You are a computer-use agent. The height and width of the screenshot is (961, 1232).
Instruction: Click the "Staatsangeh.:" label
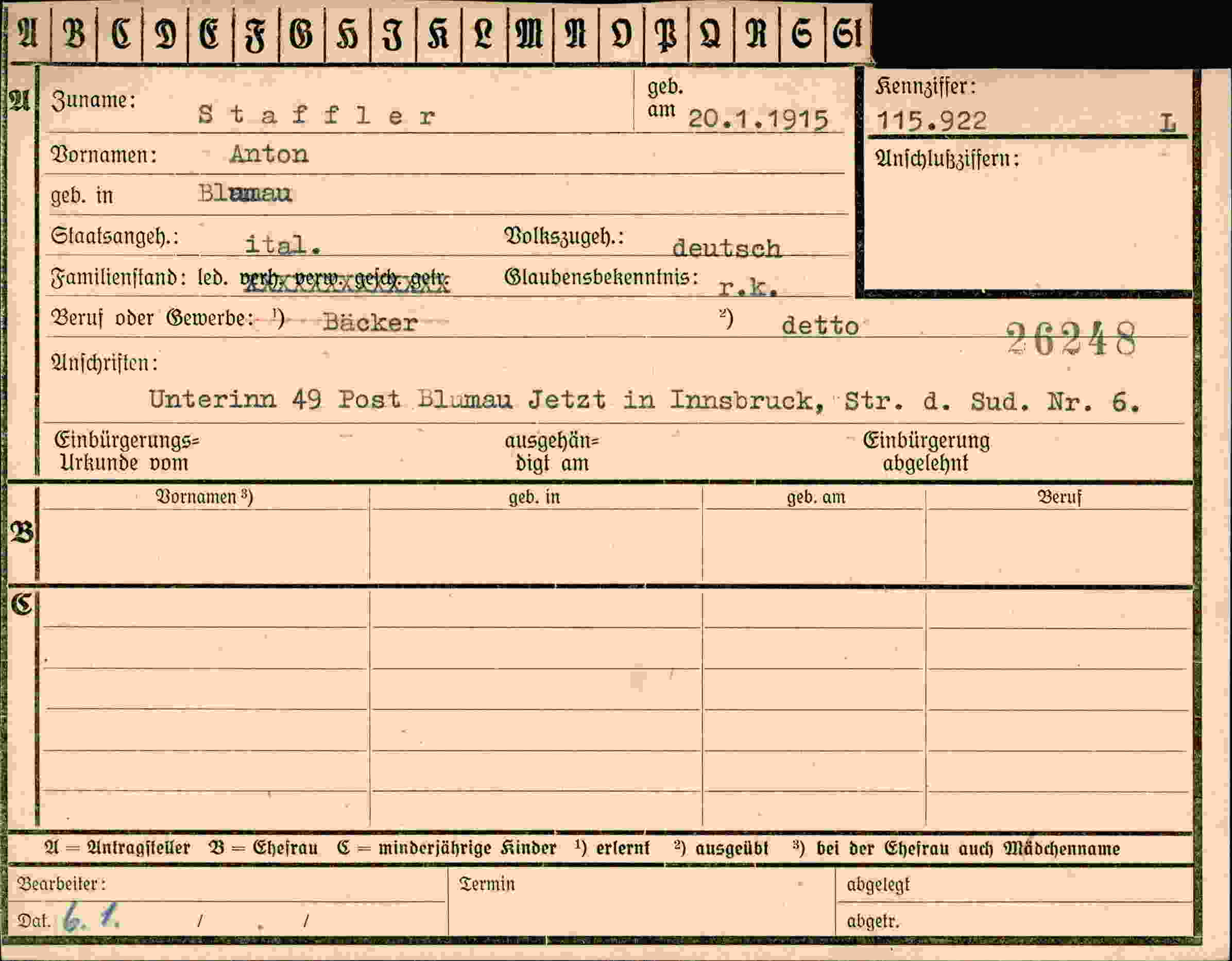[x=115, y=236]
